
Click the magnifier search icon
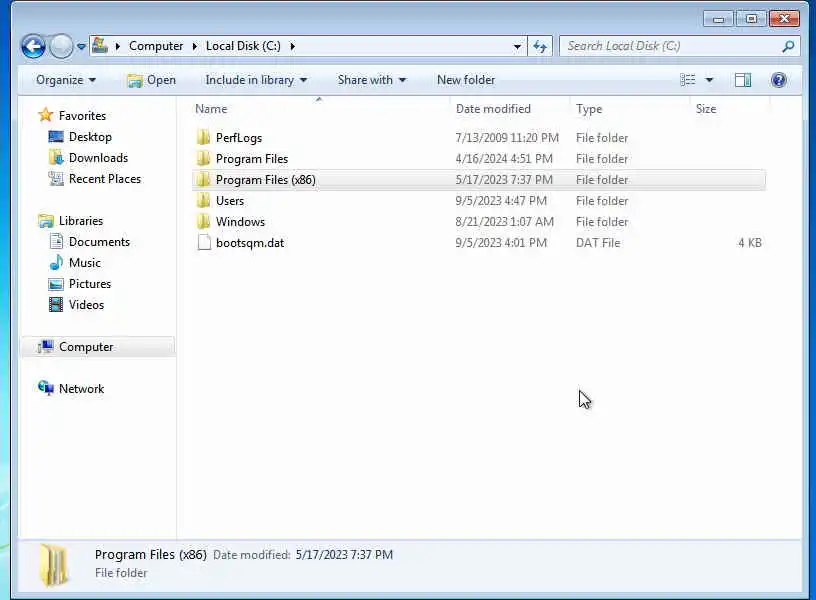point(788,46)
